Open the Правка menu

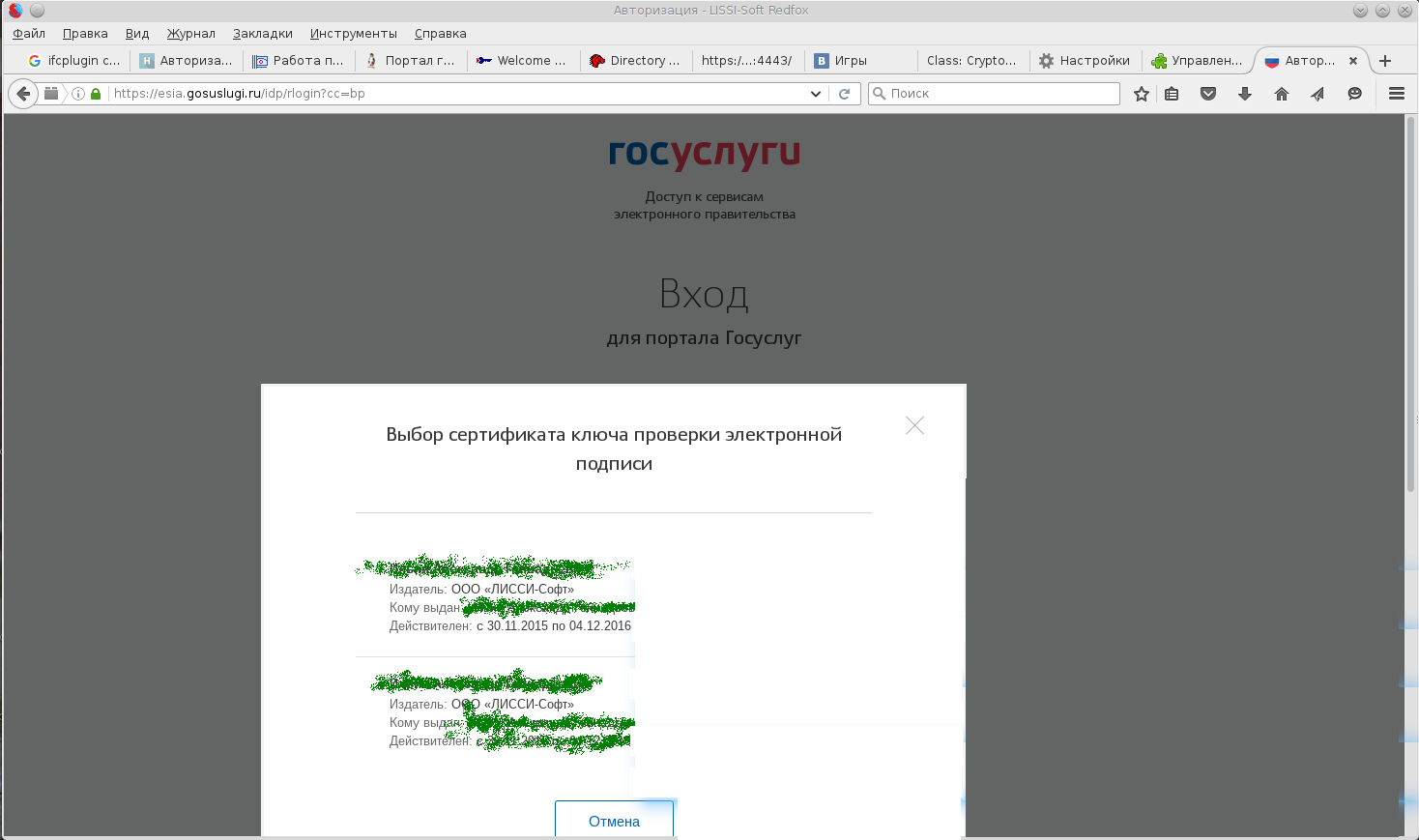point(85,33)
